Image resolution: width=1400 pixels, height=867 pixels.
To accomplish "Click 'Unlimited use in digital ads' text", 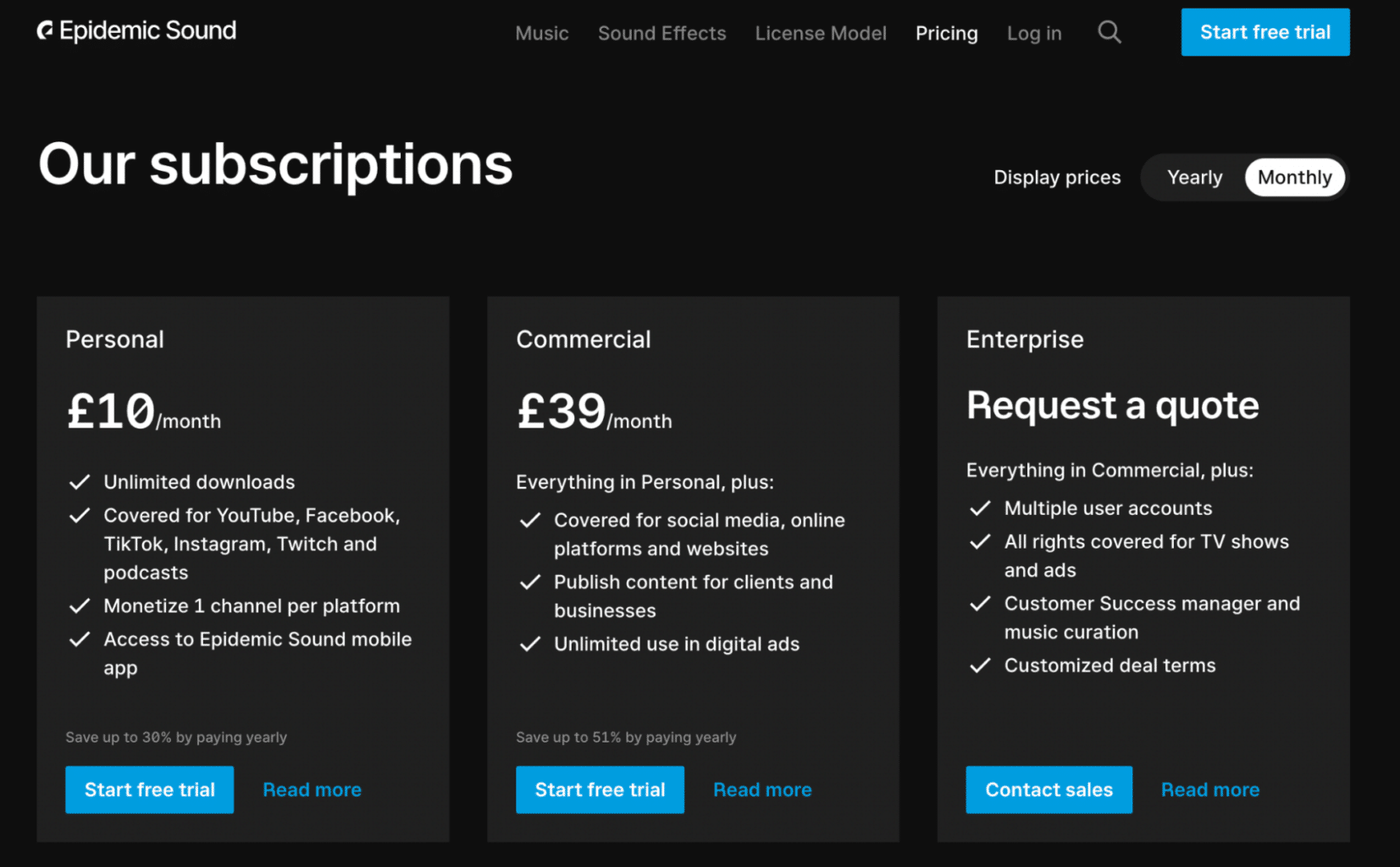I will [x=676, y=643].
